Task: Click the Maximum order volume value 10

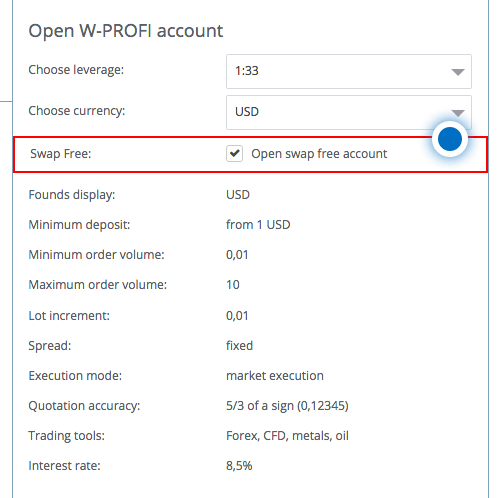Action: click(x=233, y=285)
